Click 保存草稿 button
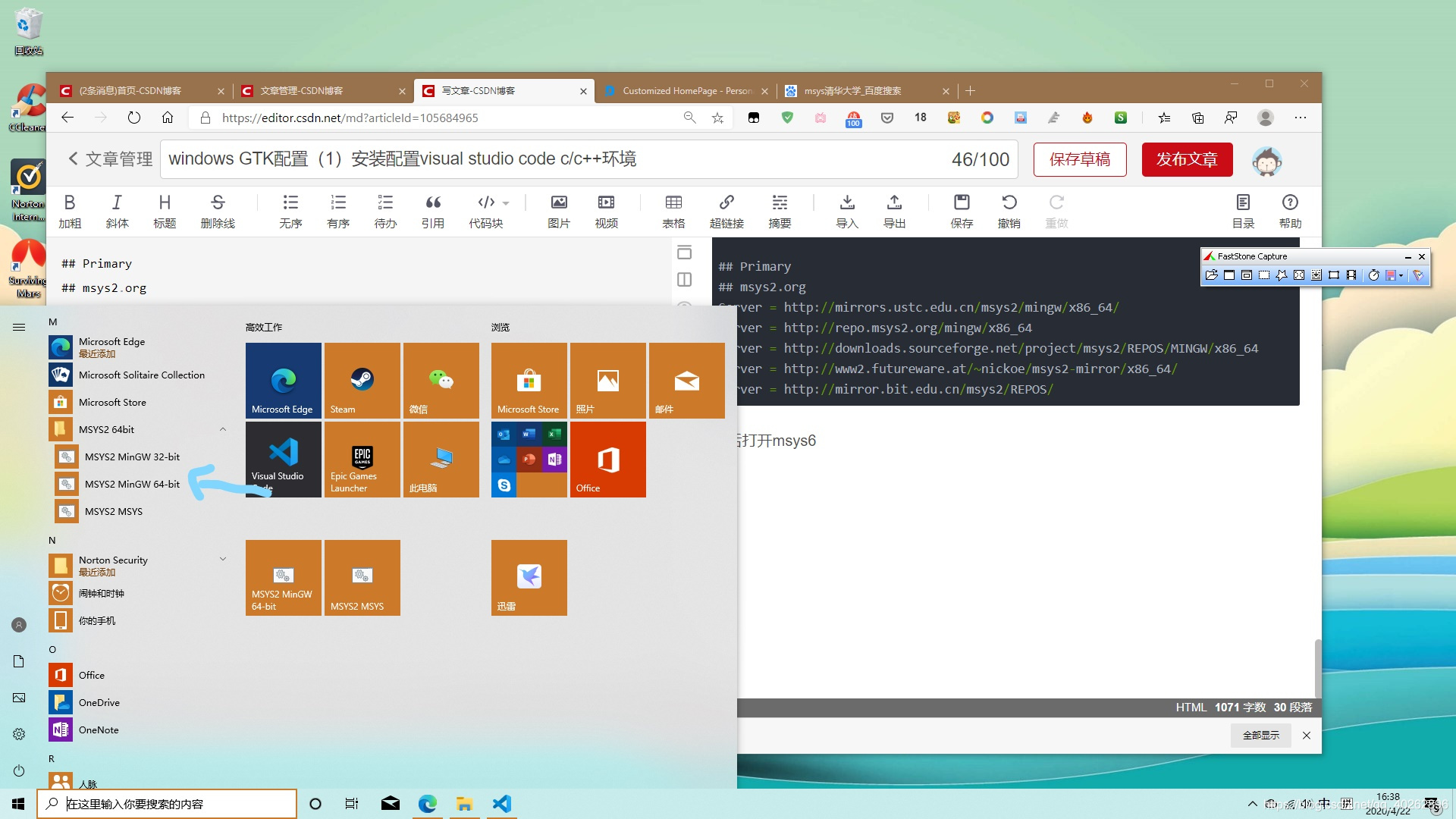The height and width of the screenshot is (819, 1456). [1080, 159]
